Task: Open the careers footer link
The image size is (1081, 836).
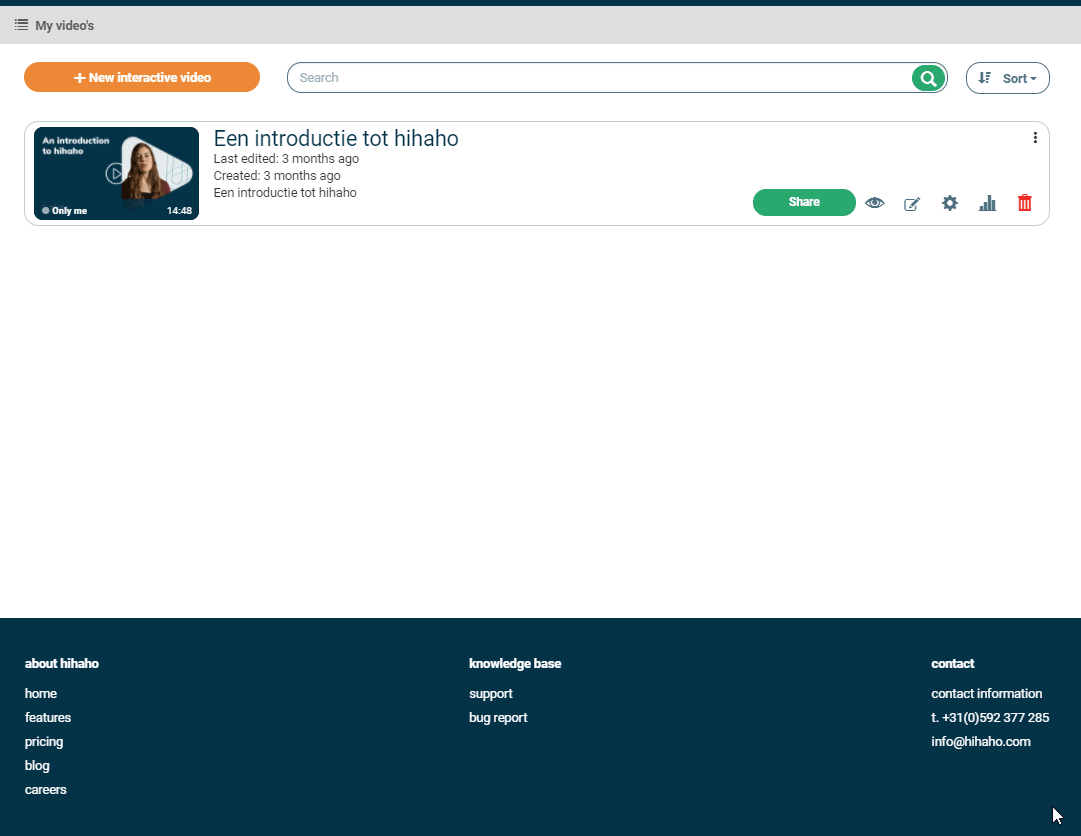Action: [x=46, y=790]
